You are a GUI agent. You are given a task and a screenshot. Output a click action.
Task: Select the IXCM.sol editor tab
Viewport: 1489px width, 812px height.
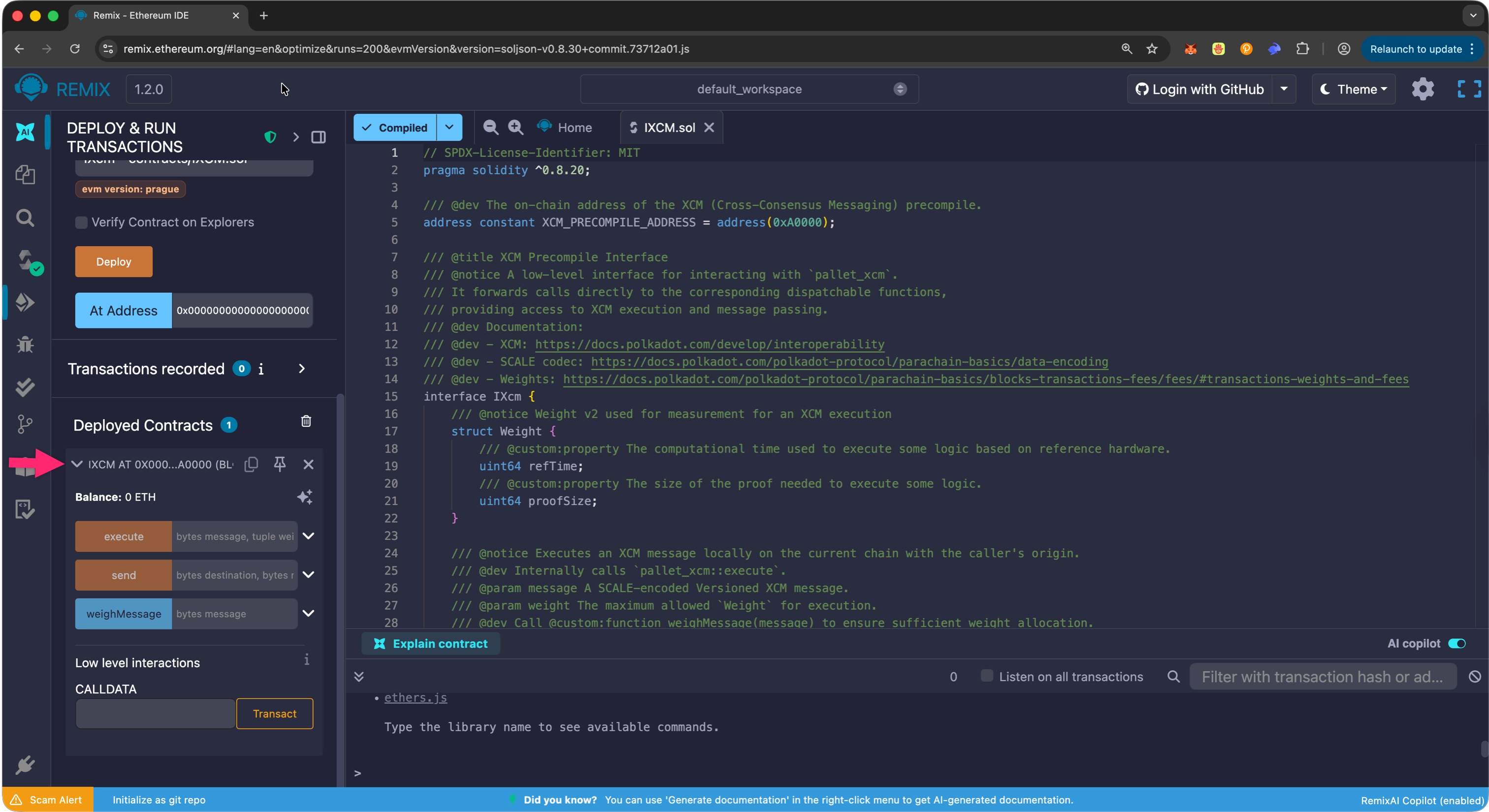click(668, 127)
